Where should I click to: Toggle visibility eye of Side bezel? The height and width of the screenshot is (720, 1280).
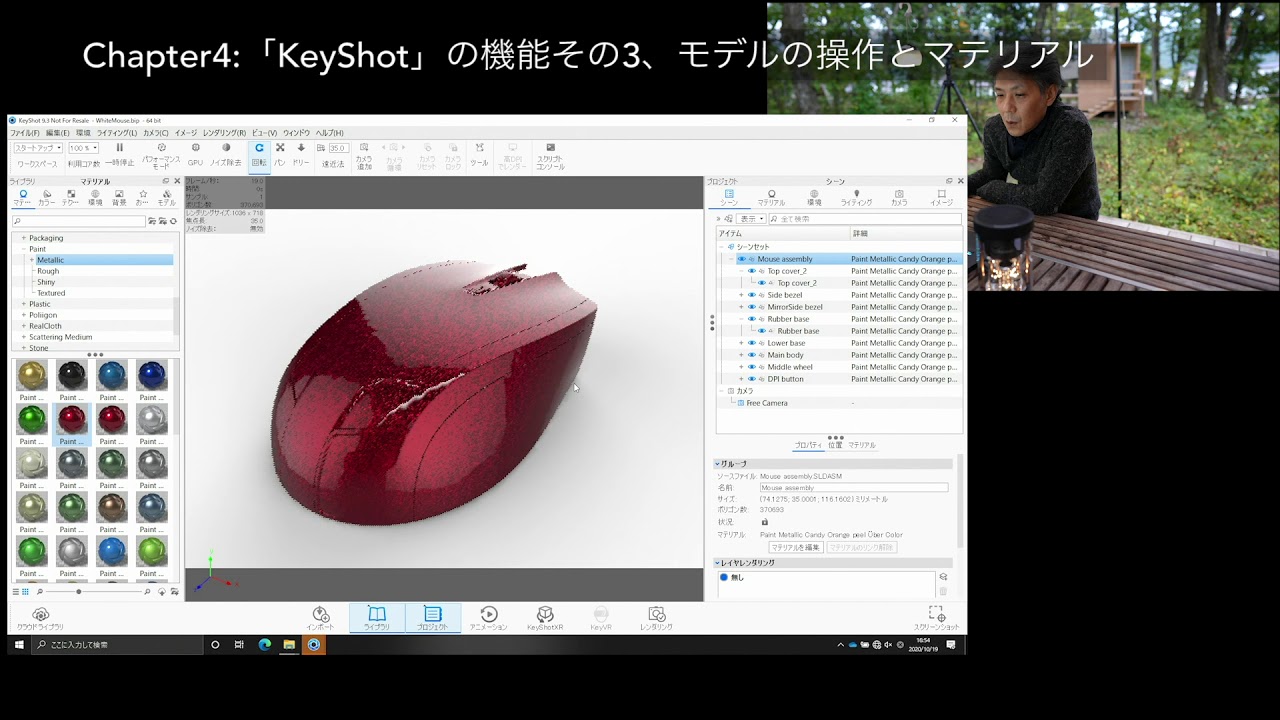tap(752, 295)
